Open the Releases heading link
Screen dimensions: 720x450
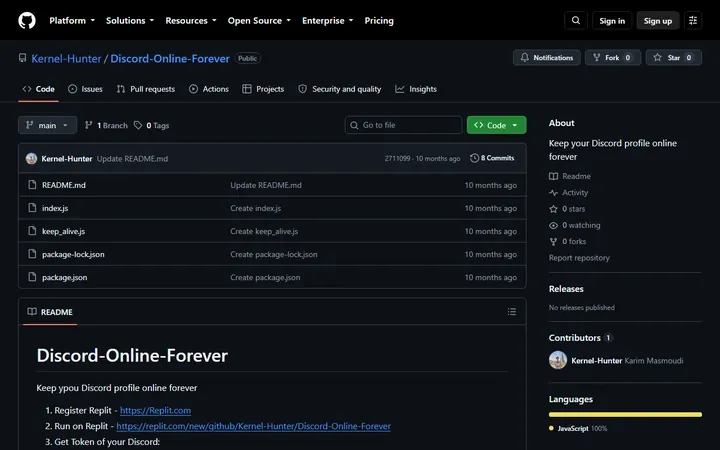tap(566, 289)
